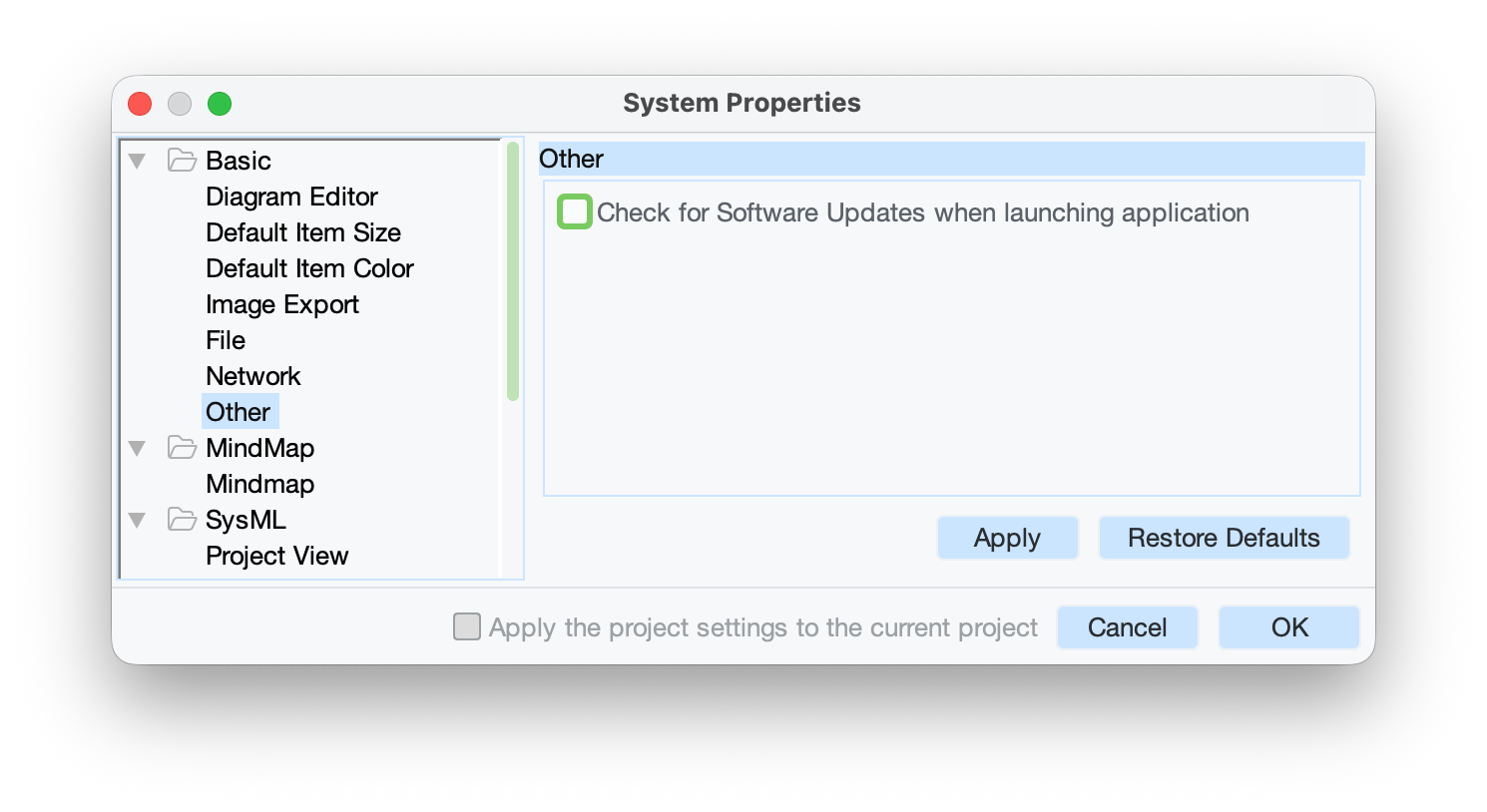Select Project View under SysML
The height and width of the screenshot is (812, 1487).
pos(276,556)
